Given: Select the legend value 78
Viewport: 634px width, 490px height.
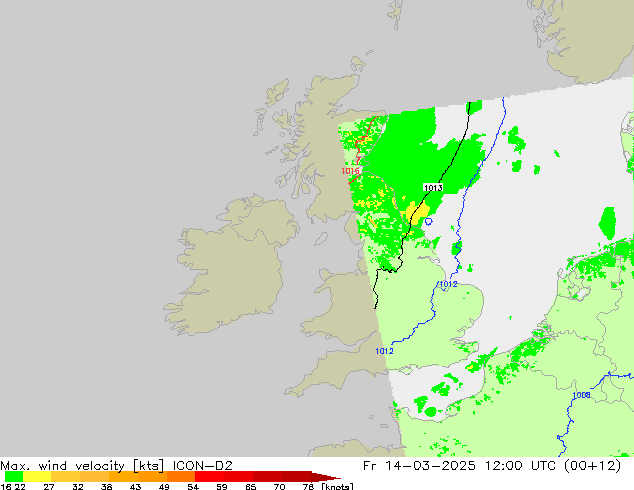Looking at the screenshot, I should coord(307,486).
